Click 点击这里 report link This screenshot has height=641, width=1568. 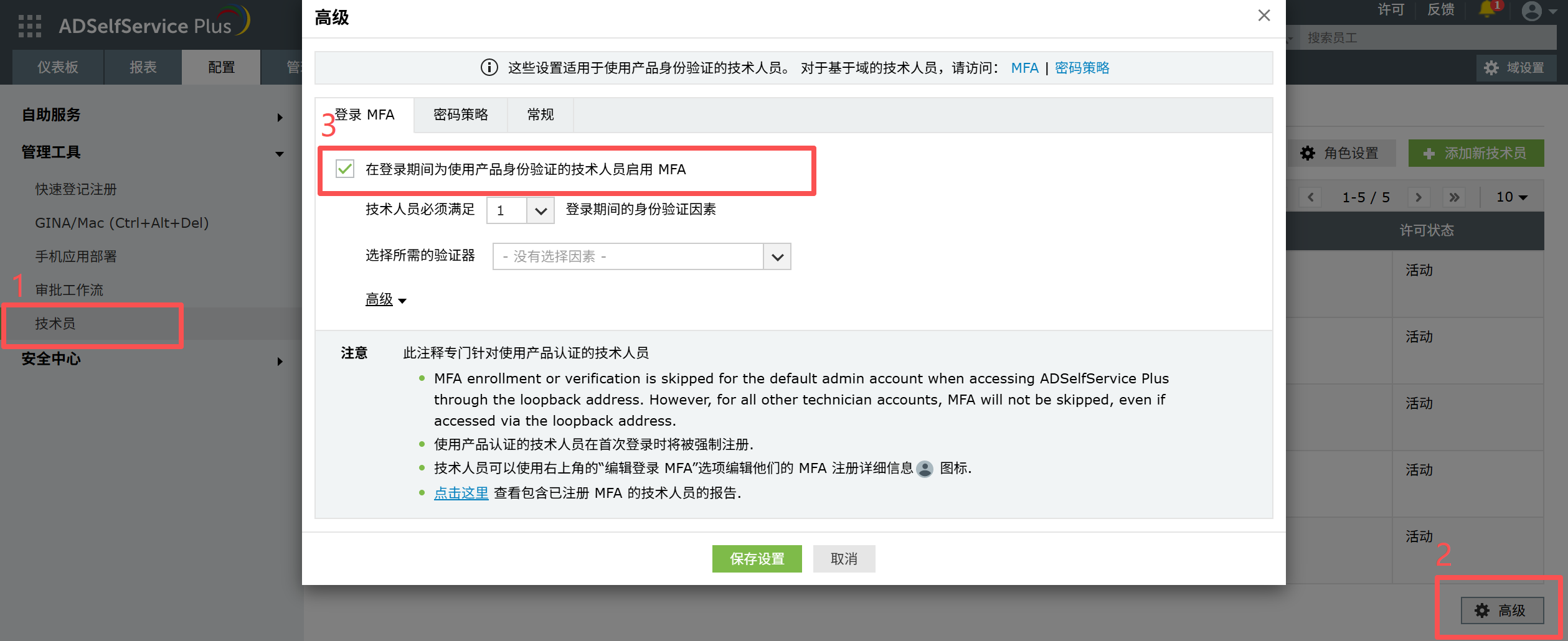[461, 493]
